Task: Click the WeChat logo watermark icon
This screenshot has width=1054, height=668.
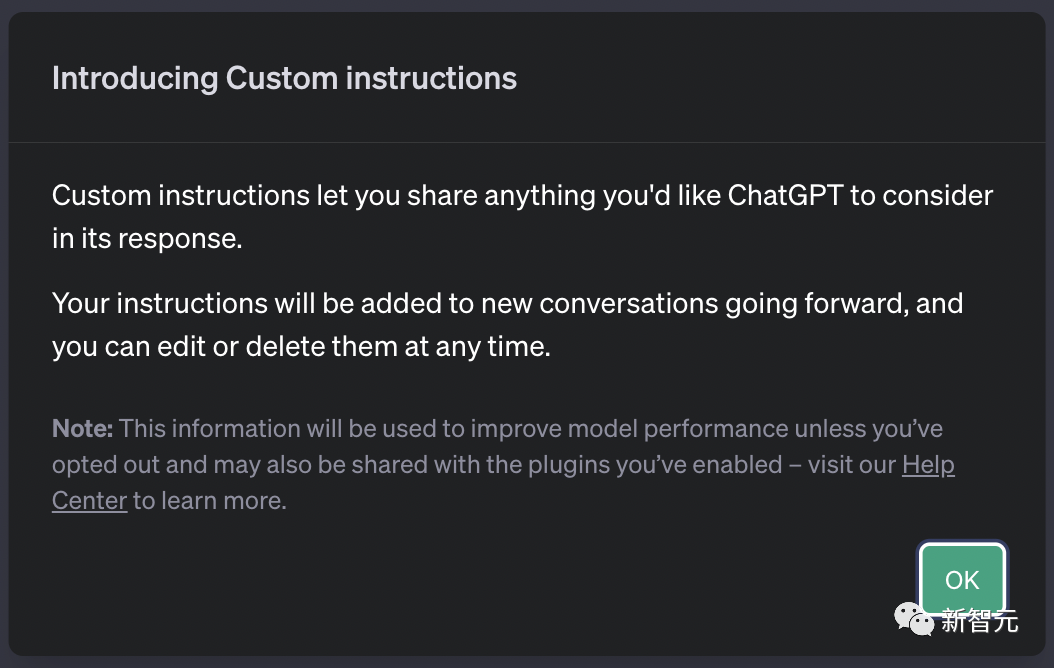Action: 914,618
